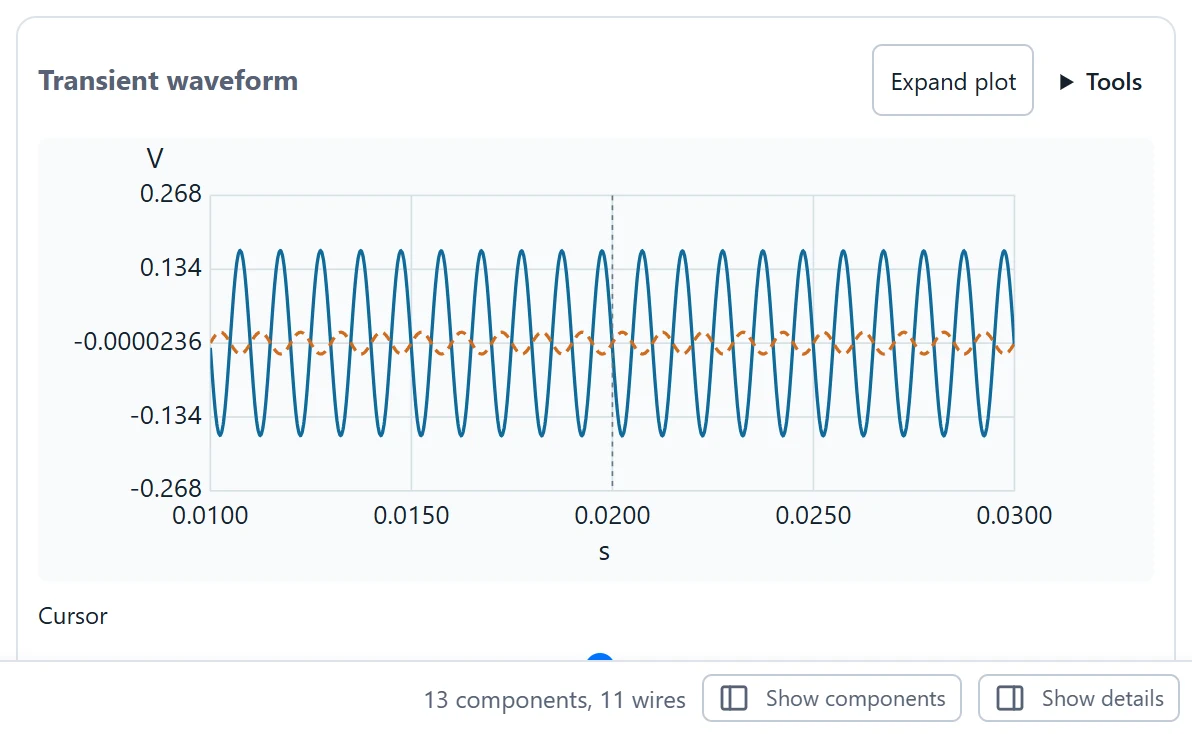
Task: Click the -0.0000236 y-axis value
Action: pyautogui.click(x=138, y=342)
